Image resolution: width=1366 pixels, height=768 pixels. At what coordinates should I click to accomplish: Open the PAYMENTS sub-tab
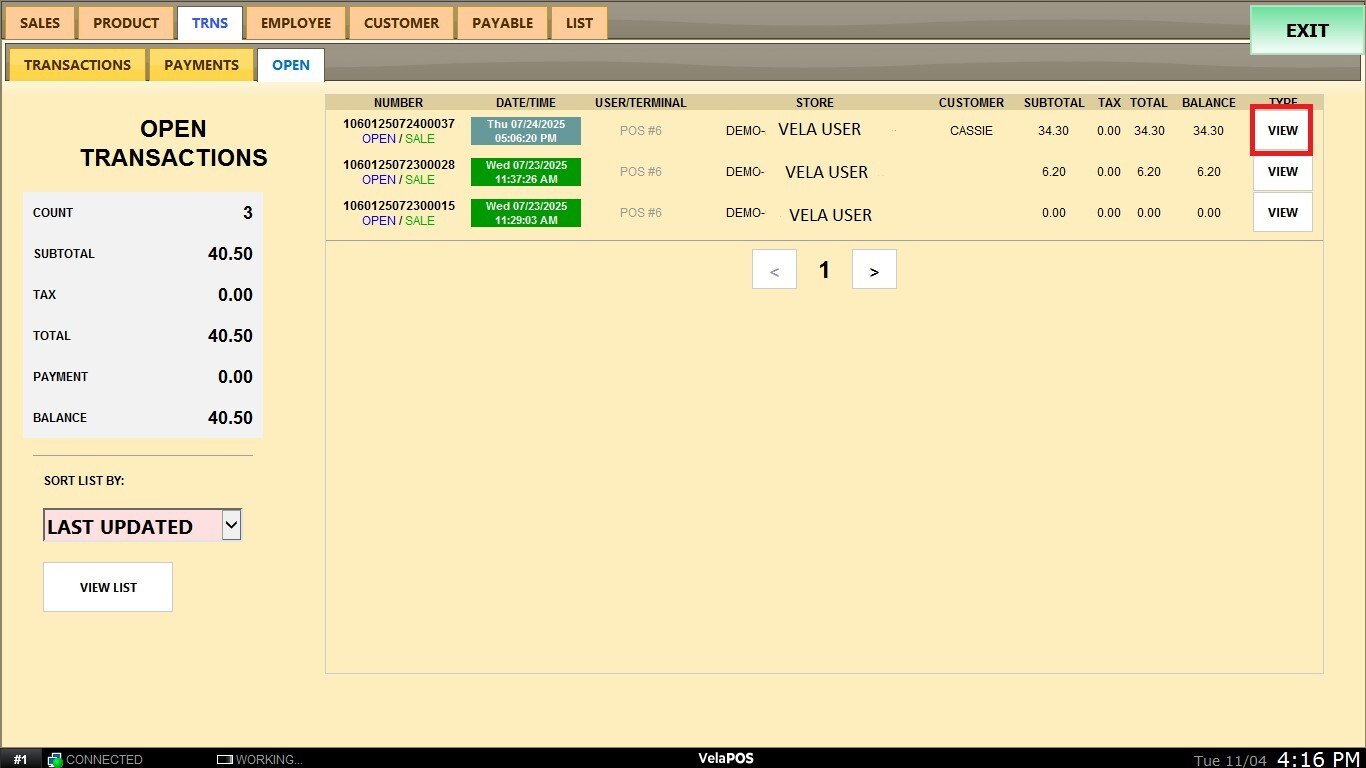[201, 65]
